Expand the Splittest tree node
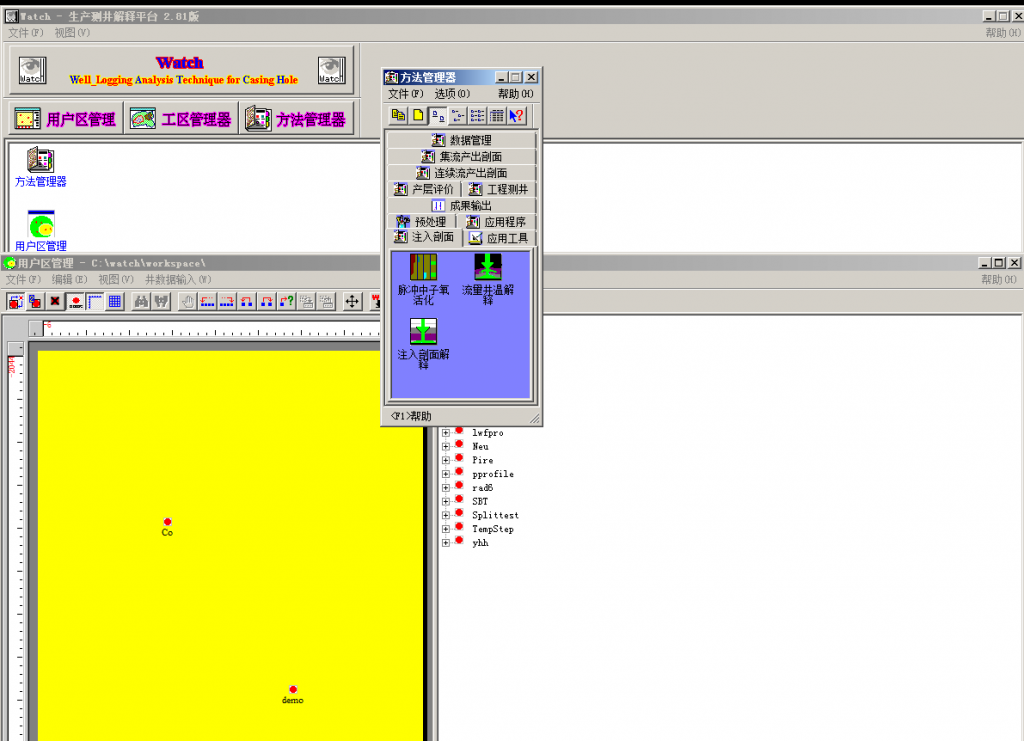The width and height of the screenshot is (1024, 741). coord(446,515)
